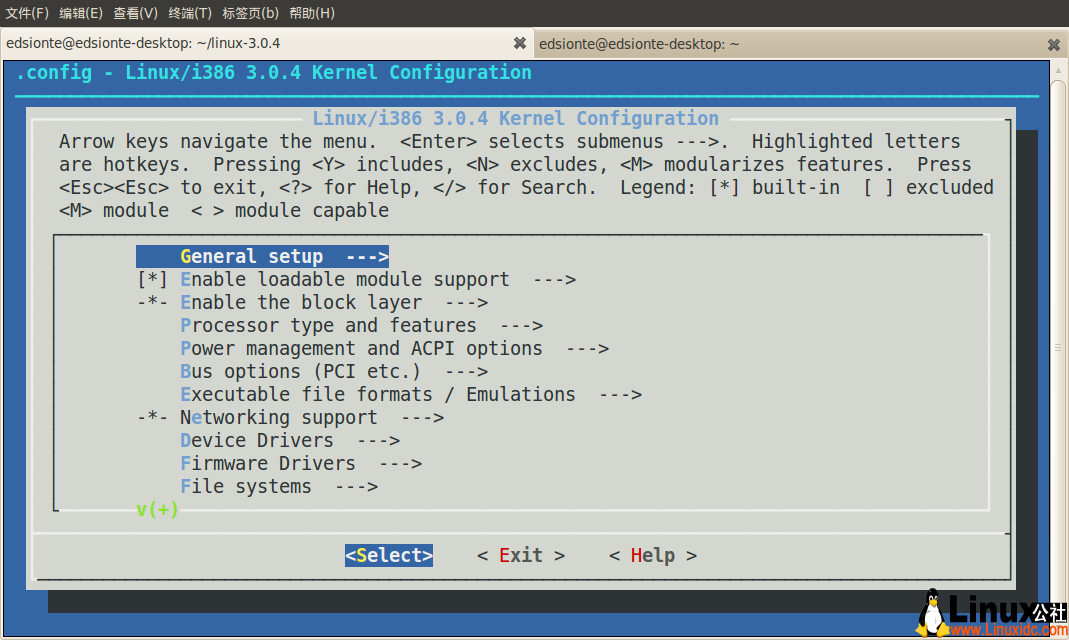Close the second edsionte-desktop terminal tab
The height and width of the screenshot is (640, 1069).
(x=1053, y=45)
